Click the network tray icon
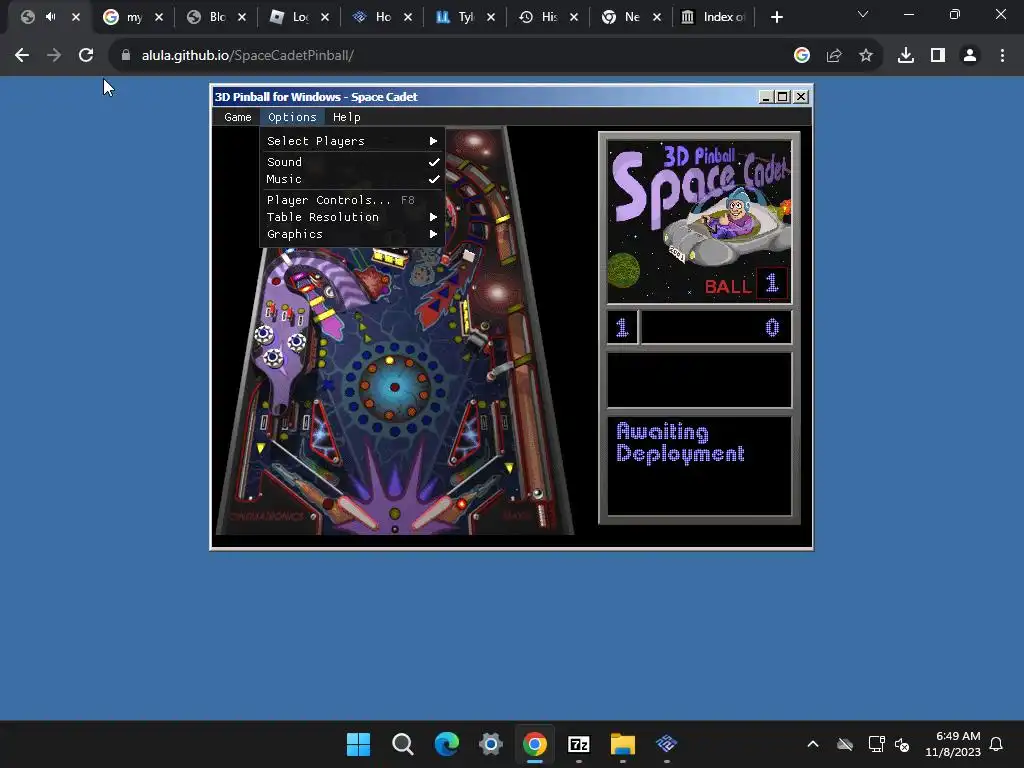Image resolution: width=1024 pixels, height=768 pixels. coord(876,744)
